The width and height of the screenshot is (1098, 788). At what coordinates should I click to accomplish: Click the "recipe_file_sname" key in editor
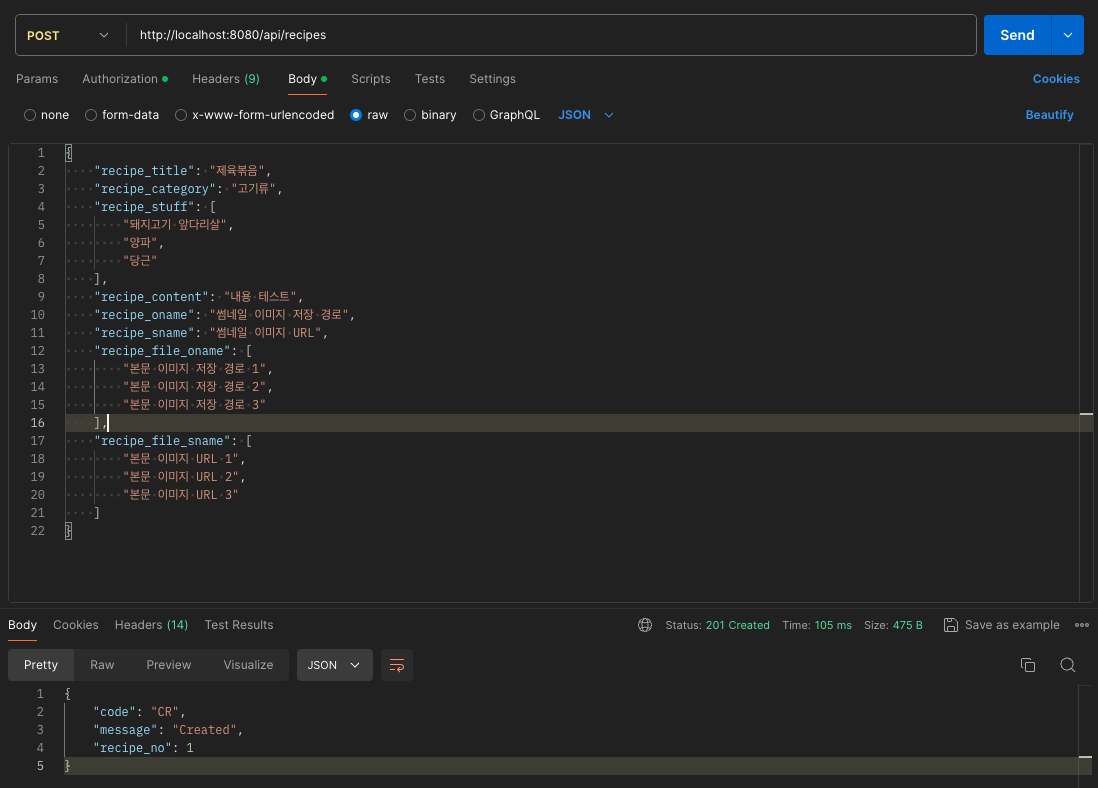pyautogui.click(x=162, y=441)
